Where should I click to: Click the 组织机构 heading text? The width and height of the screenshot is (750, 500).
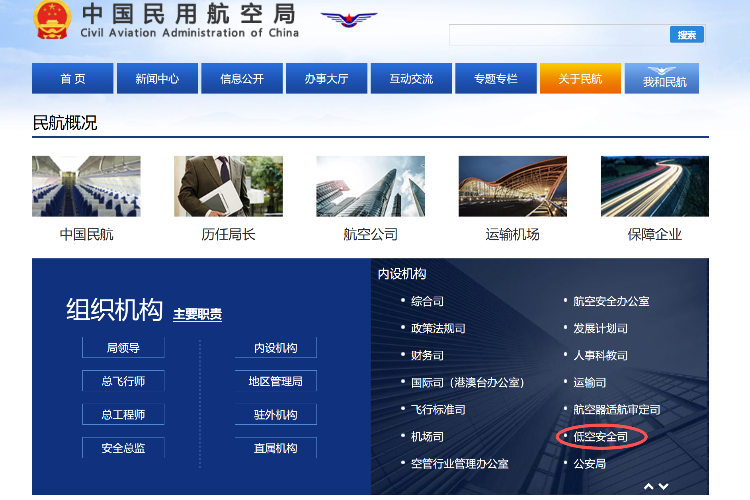(x=114, y=310)
